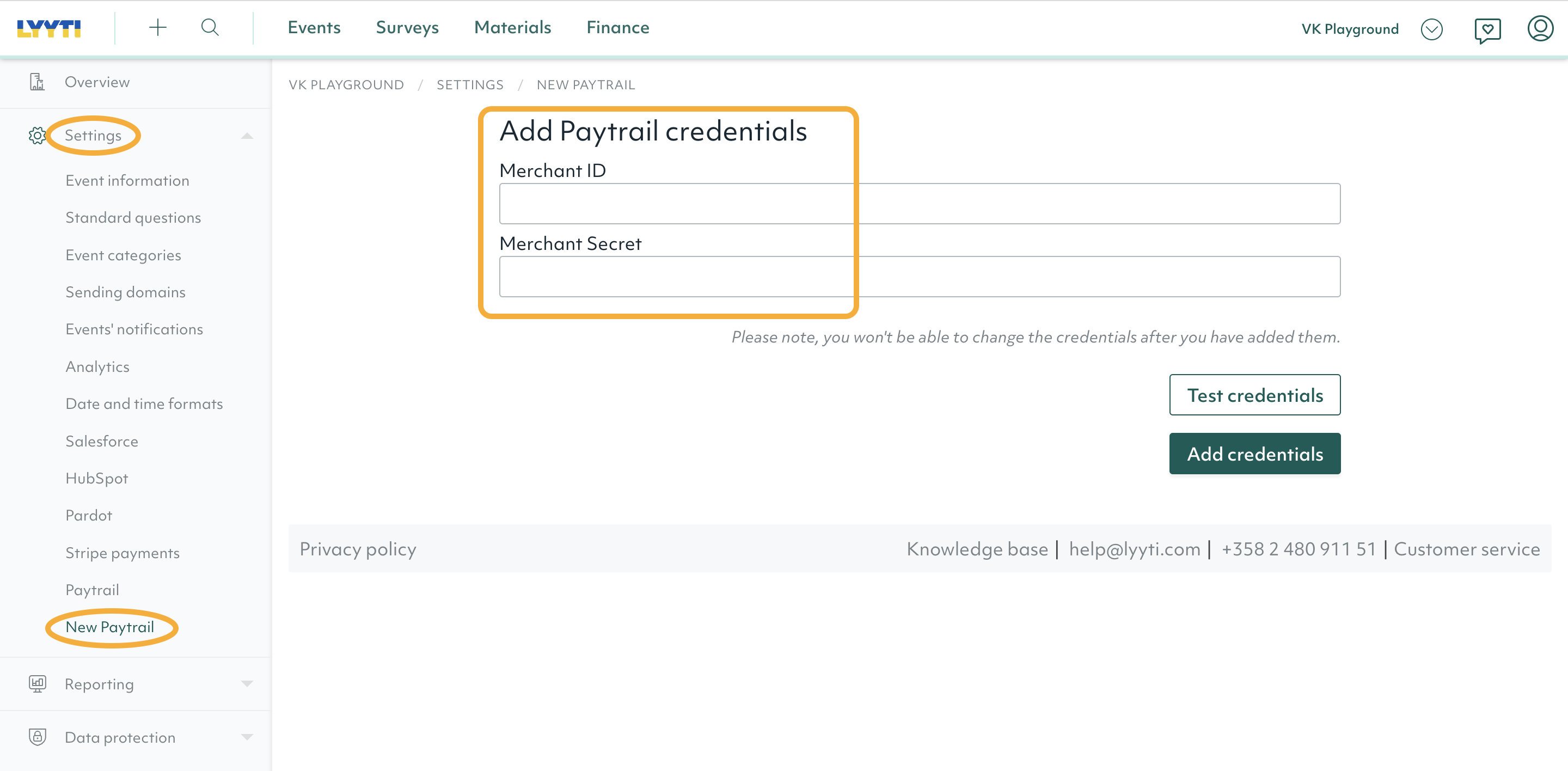1568x771 pixels.
Task: Click the Lyyti logo
Action: point(48,28)
